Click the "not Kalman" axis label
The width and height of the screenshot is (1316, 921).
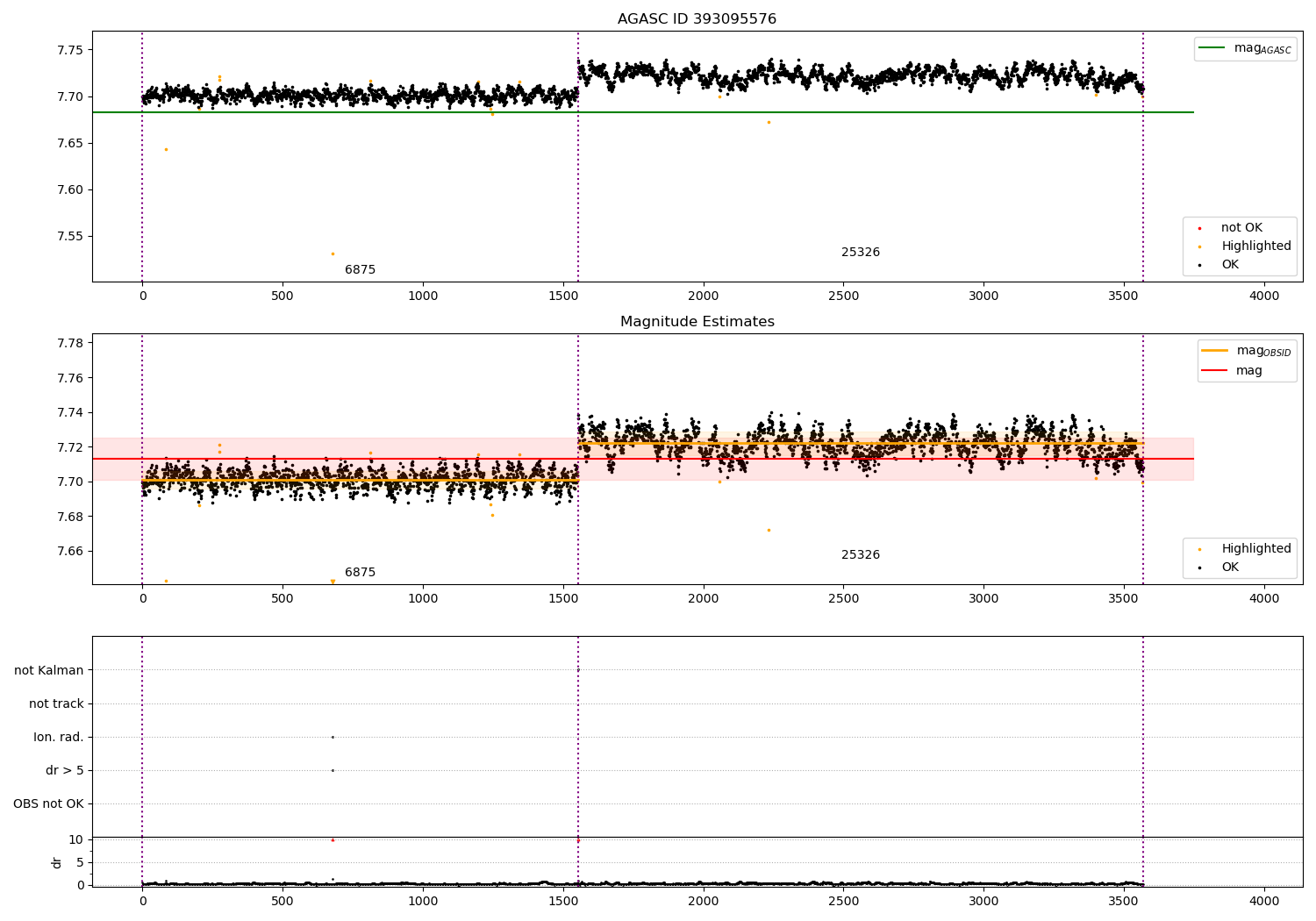coord(49,671)
